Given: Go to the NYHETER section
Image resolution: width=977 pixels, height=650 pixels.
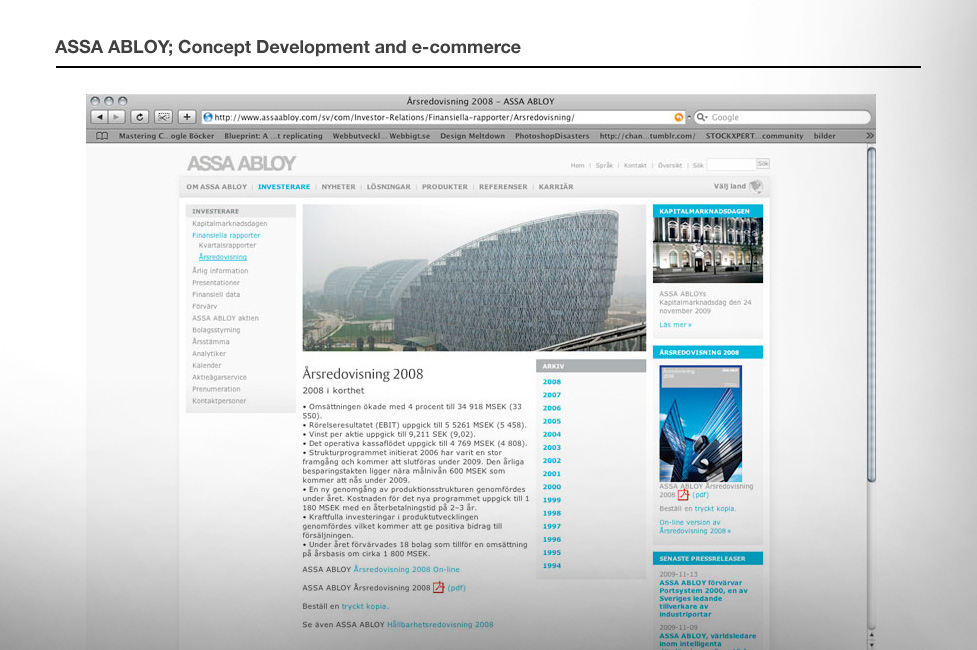Looking at the screenshot, I should (x=338, y=187).
